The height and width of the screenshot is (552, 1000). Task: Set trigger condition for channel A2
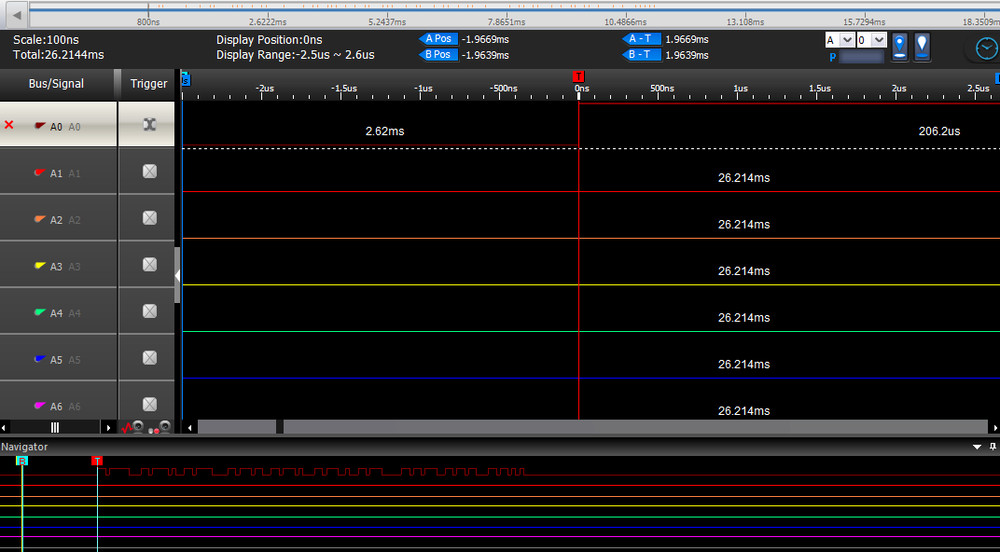[x=149, y=218]
